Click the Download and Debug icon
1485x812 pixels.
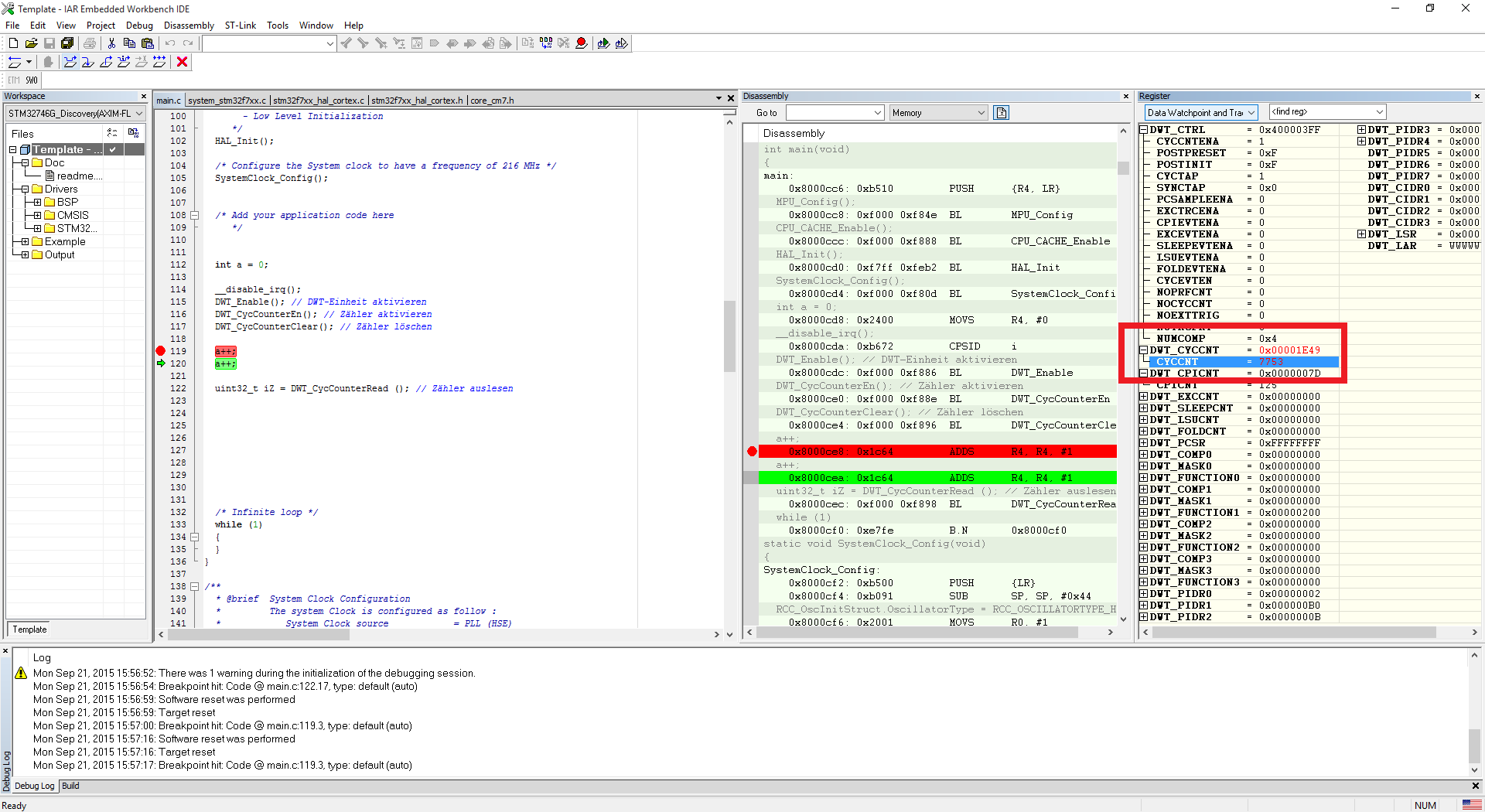click(603, 43)
